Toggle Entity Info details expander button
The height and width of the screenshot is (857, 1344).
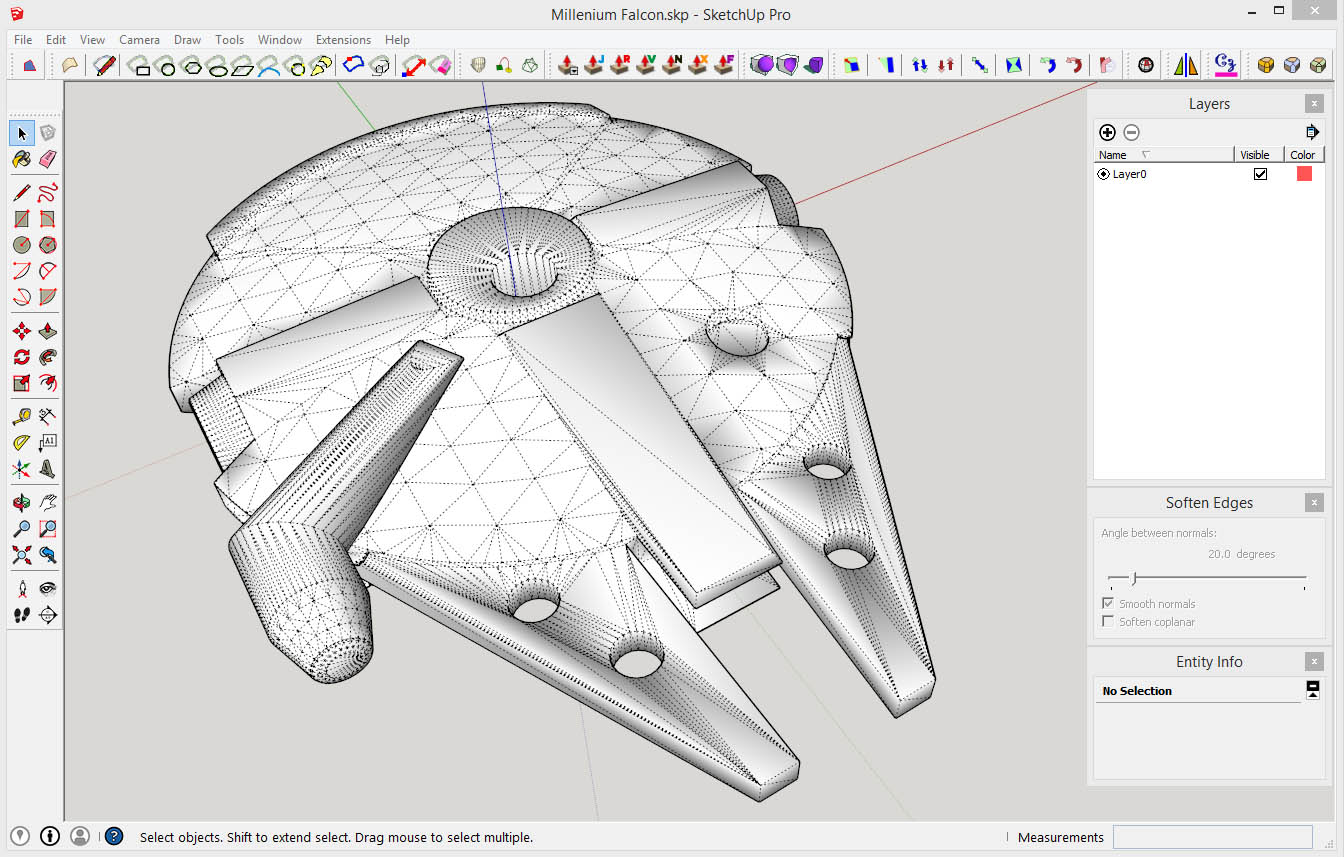point(1313,689)
